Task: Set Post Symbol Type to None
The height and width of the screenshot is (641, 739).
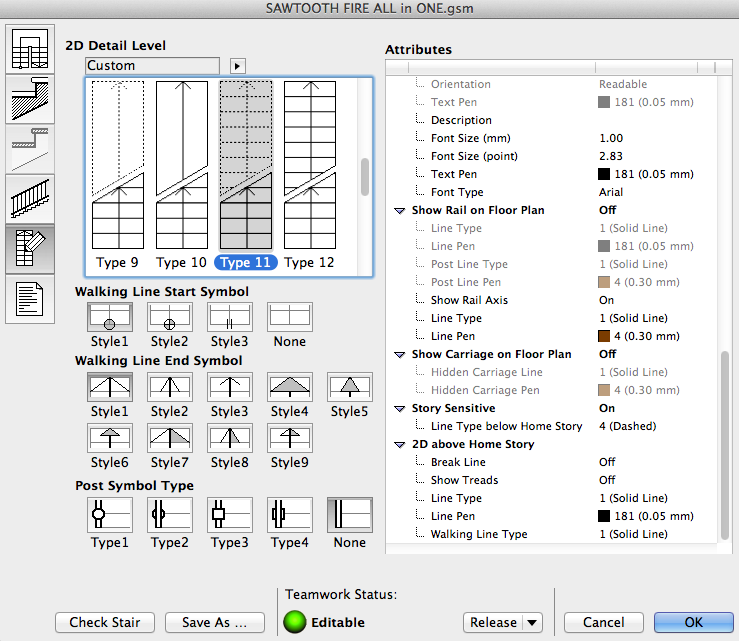Action: pos(349,514)
